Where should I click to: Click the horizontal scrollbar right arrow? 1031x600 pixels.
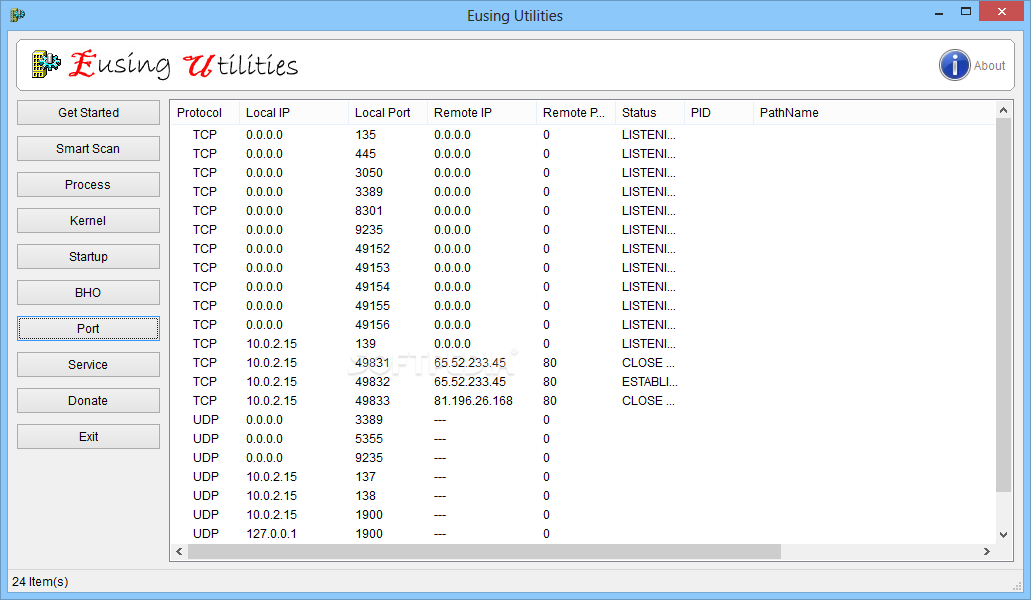tap(986, 551)
